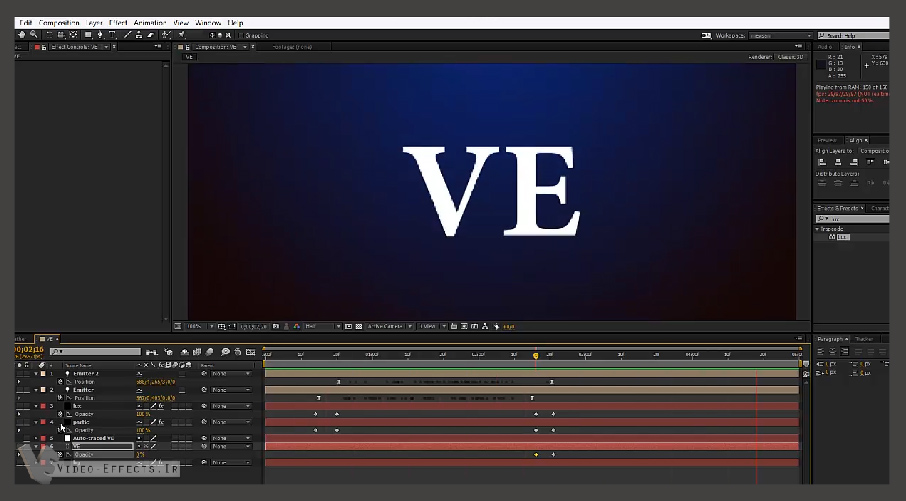Image resolution: width=906 pixels, height=501 pixels.
Task: Select the Brush tool
Action: [128, 35]
